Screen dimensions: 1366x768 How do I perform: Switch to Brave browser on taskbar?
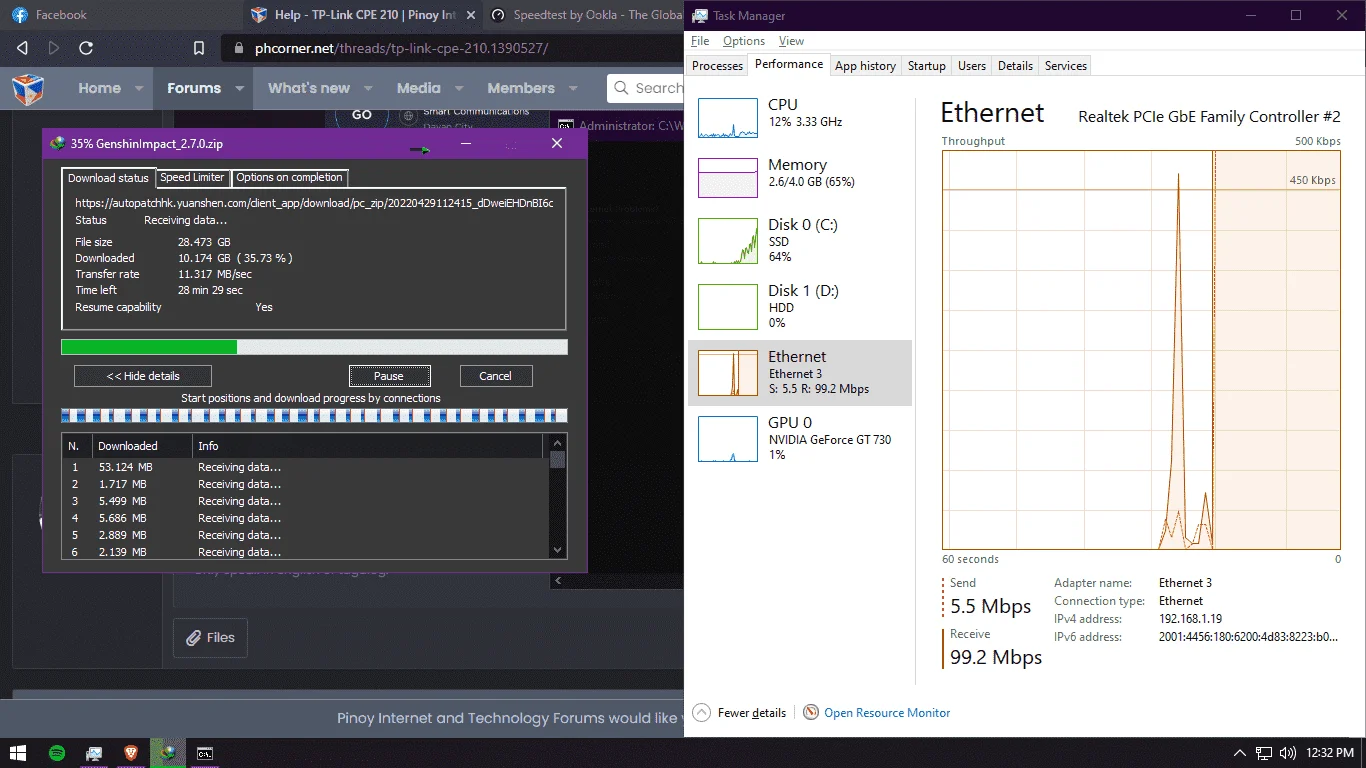point(131,753)
